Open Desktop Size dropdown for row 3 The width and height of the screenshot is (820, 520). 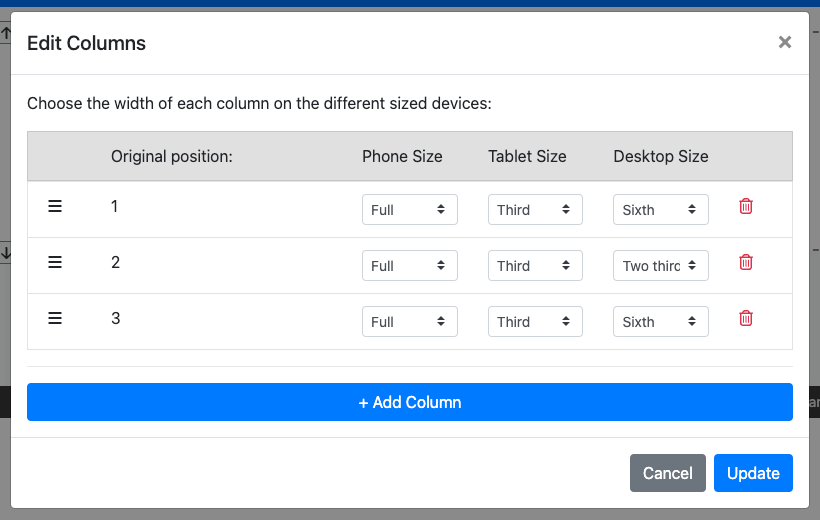pyautogui.click(x=660, y=322)
